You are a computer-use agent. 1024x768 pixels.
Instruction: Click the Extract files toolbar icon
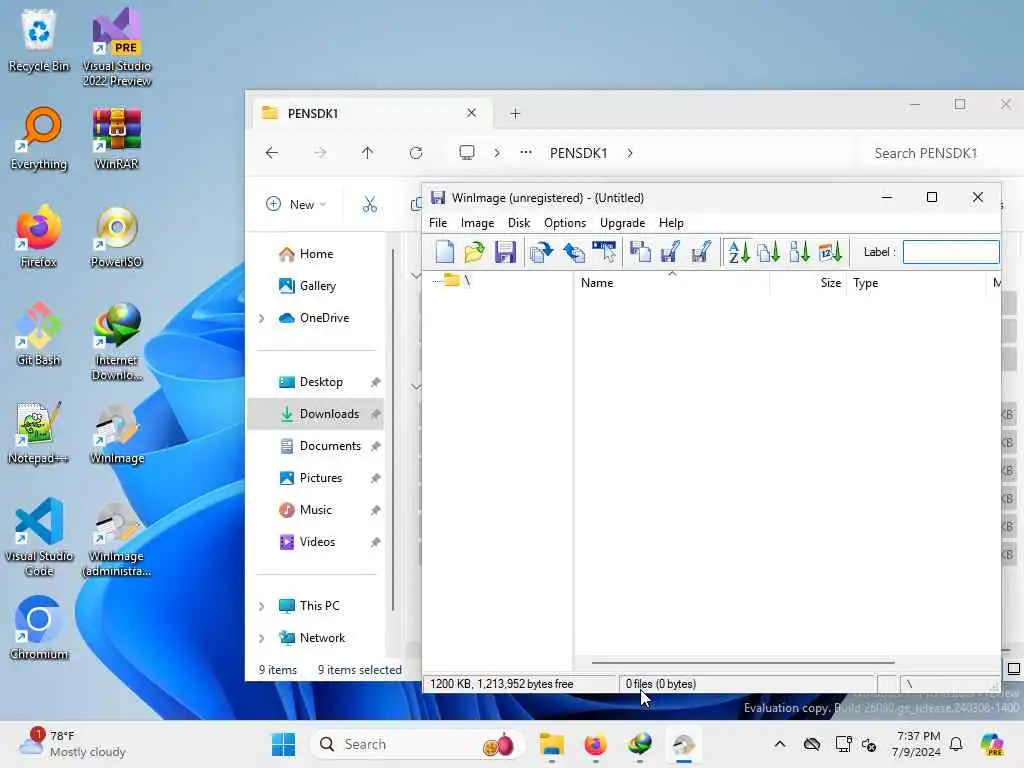click(573, 252)
